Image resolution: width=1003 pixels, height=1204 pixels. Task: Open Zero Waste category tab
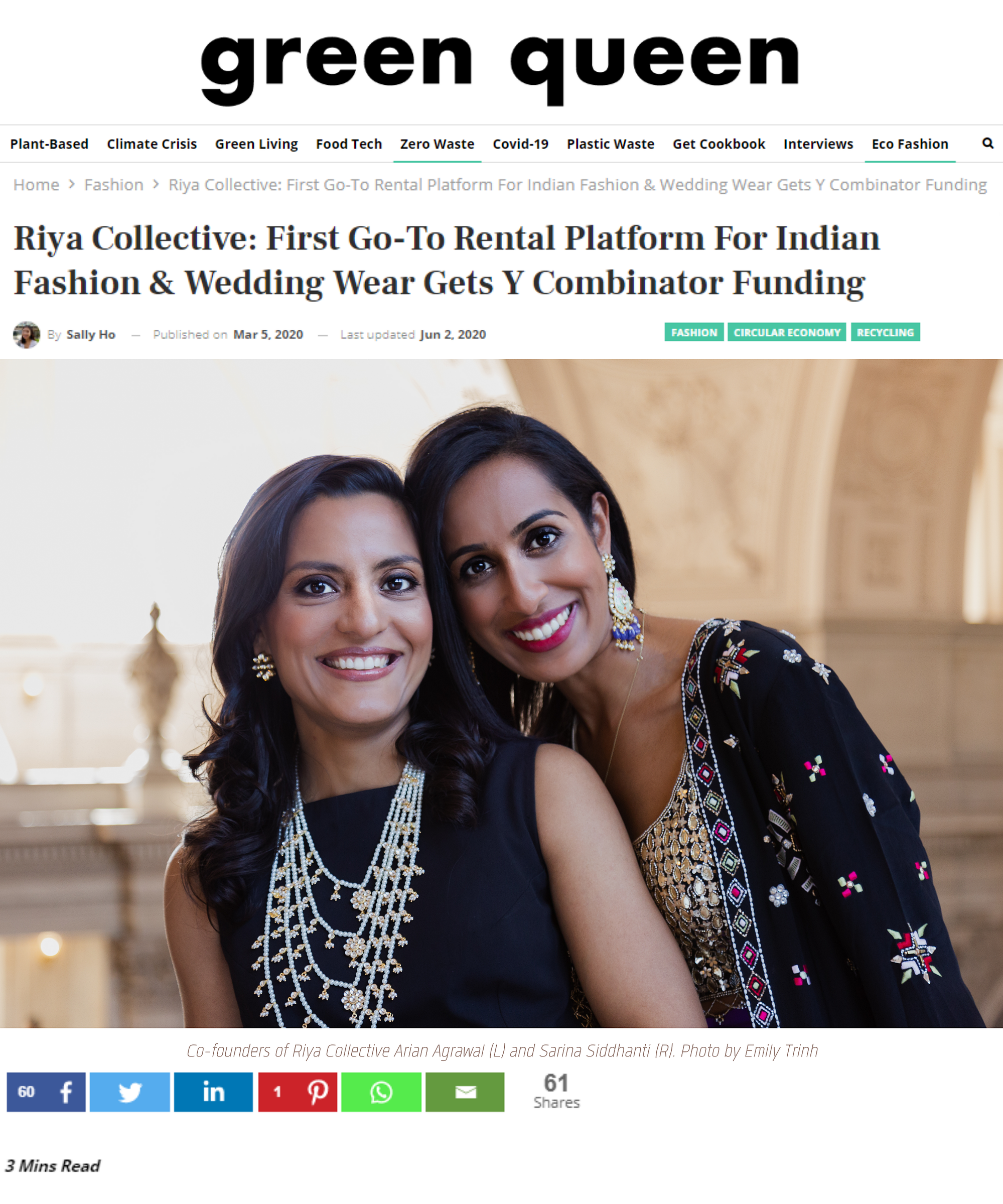[x=438, y=144]
